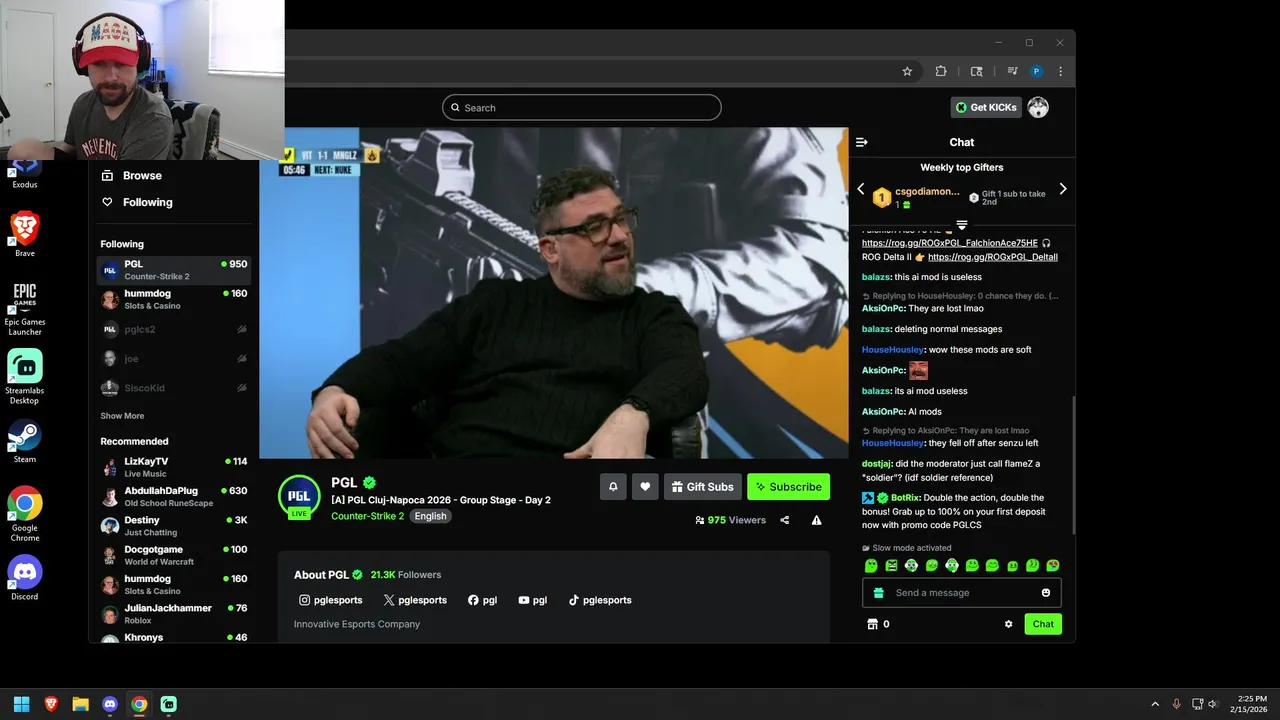1280x720 pixels.
Task: Open the emoji picker smiley icon
Action: tap(1046, 593)
